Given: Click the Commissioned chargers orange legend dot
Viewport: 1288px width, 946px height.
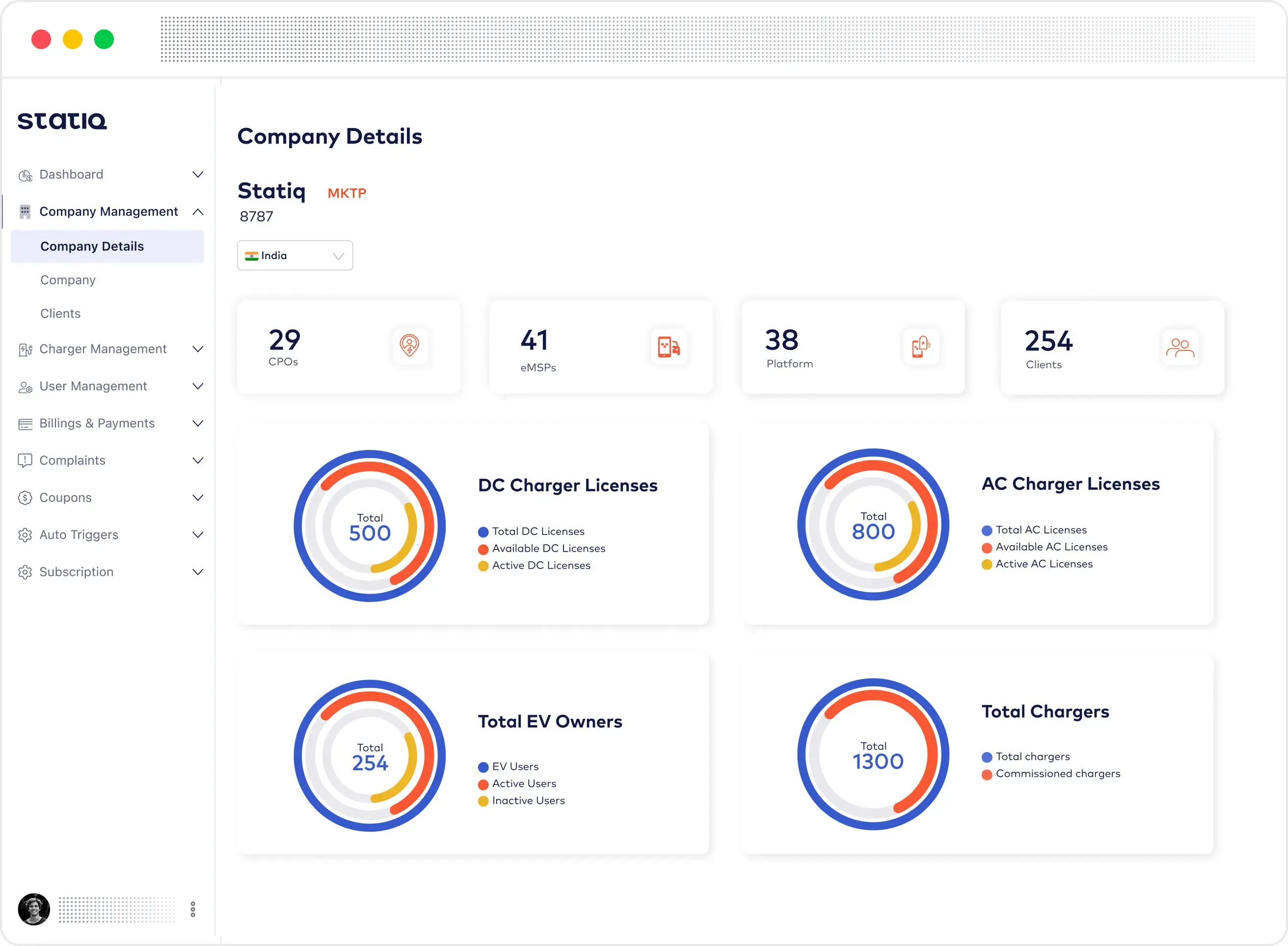Looking at the screenshot, I should click(x=987, y=775).
